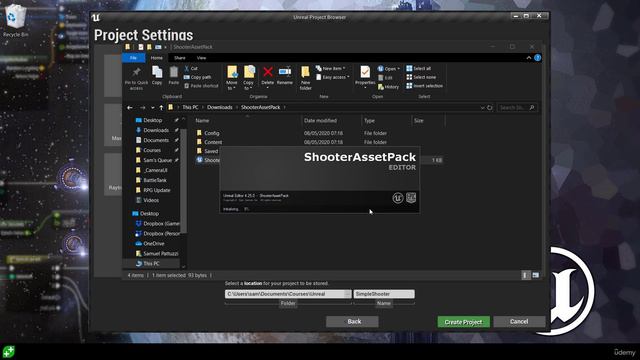Click Copy path in the ribbon
Screen dimensions: 640x360
coord(198,77)
